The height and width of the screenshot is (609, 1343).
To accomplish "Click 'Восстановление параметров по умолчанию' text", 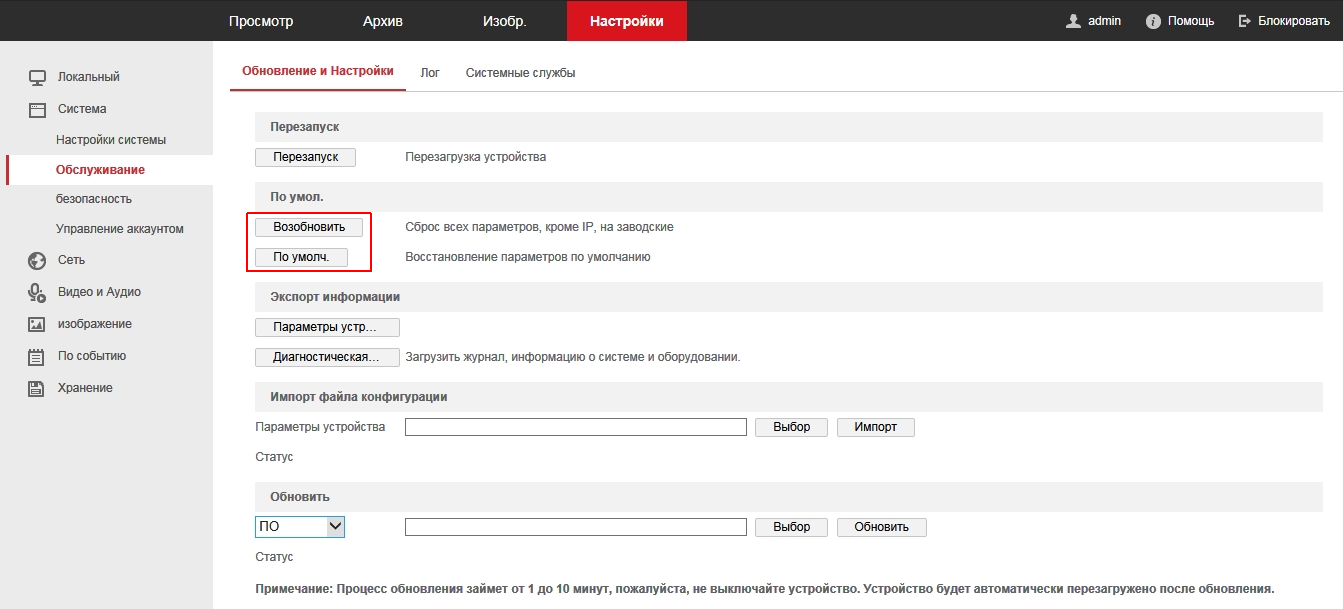I will 528,257.
